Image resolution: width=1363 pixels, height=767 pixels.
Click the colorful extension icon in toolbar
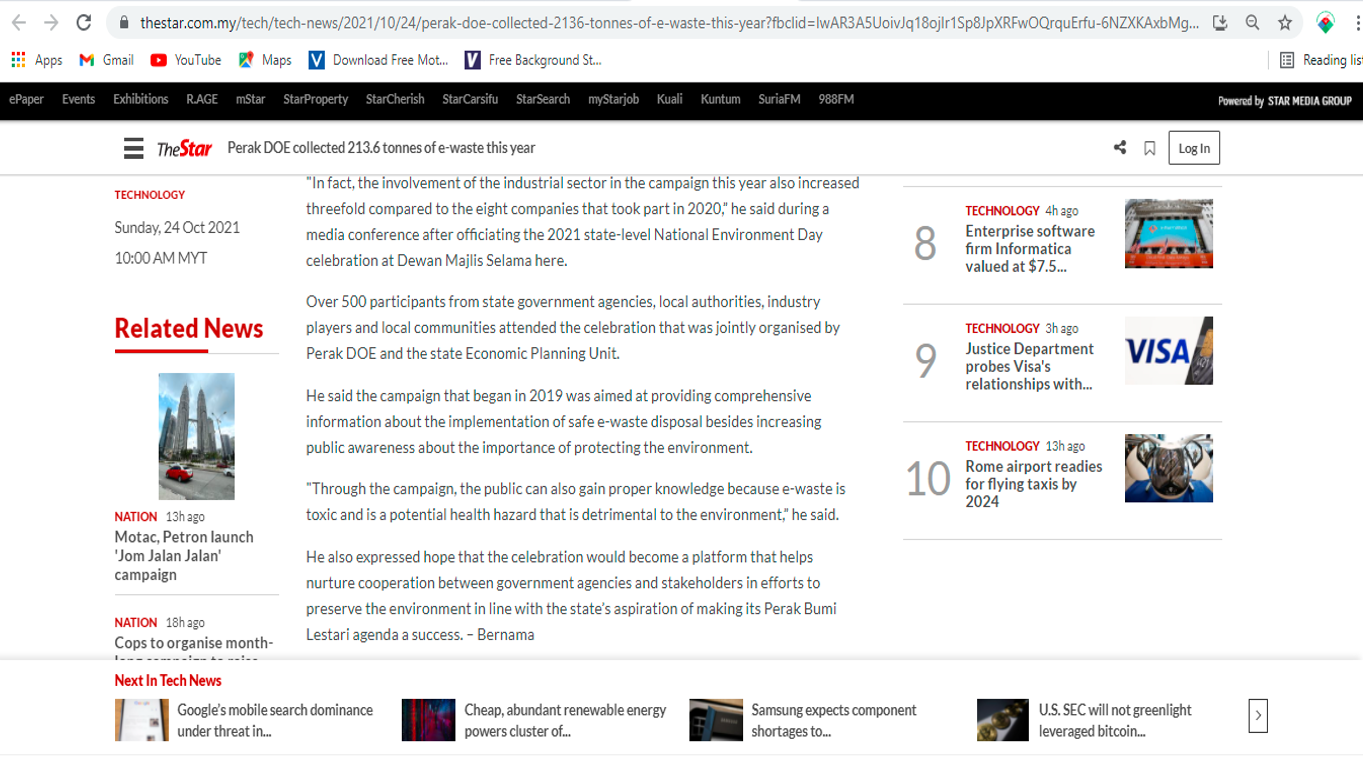(x=1326, y=22)
